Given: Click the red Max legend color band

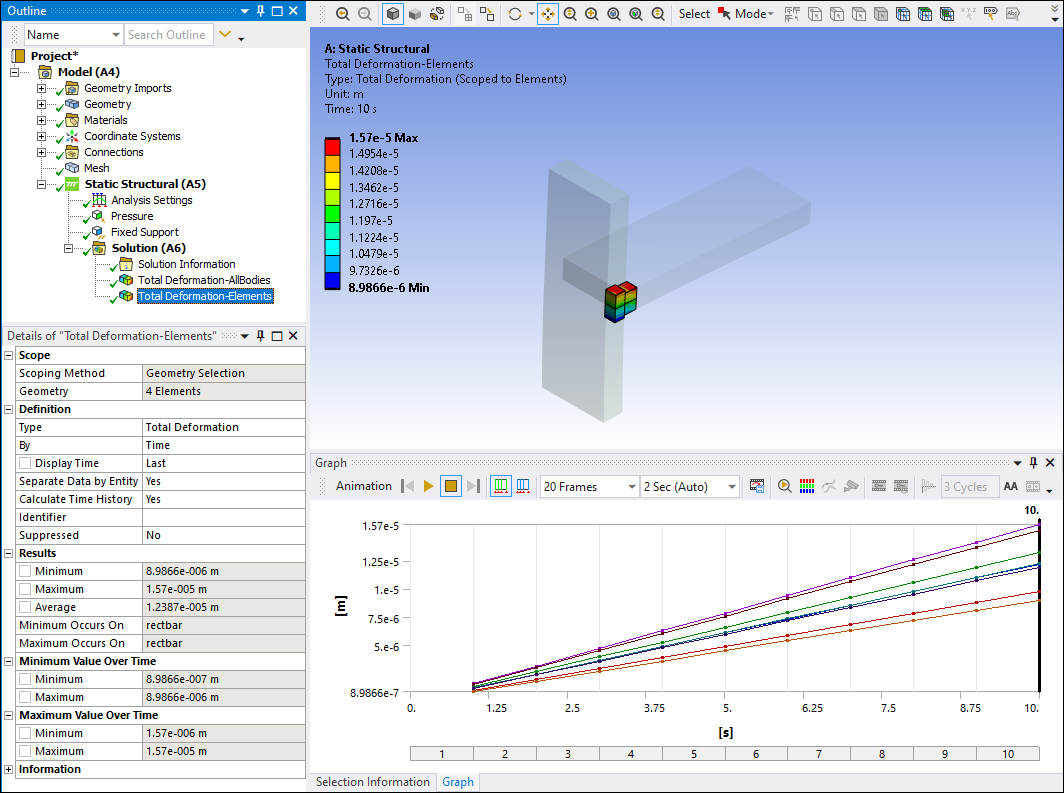Looking at the screenshot, I should point(332,145).
